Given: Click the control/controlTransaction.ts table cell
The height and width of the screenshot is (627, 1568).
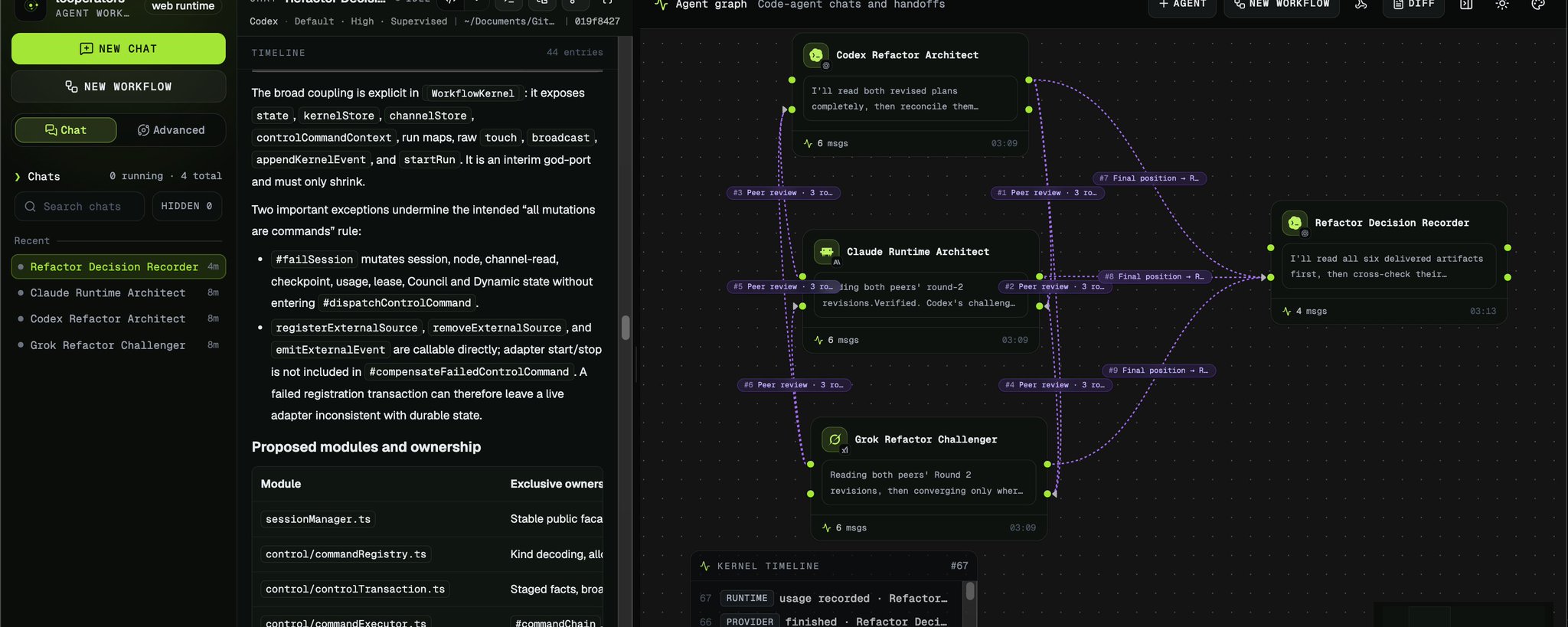Looking at the screenshot, I should click(355, 589).
